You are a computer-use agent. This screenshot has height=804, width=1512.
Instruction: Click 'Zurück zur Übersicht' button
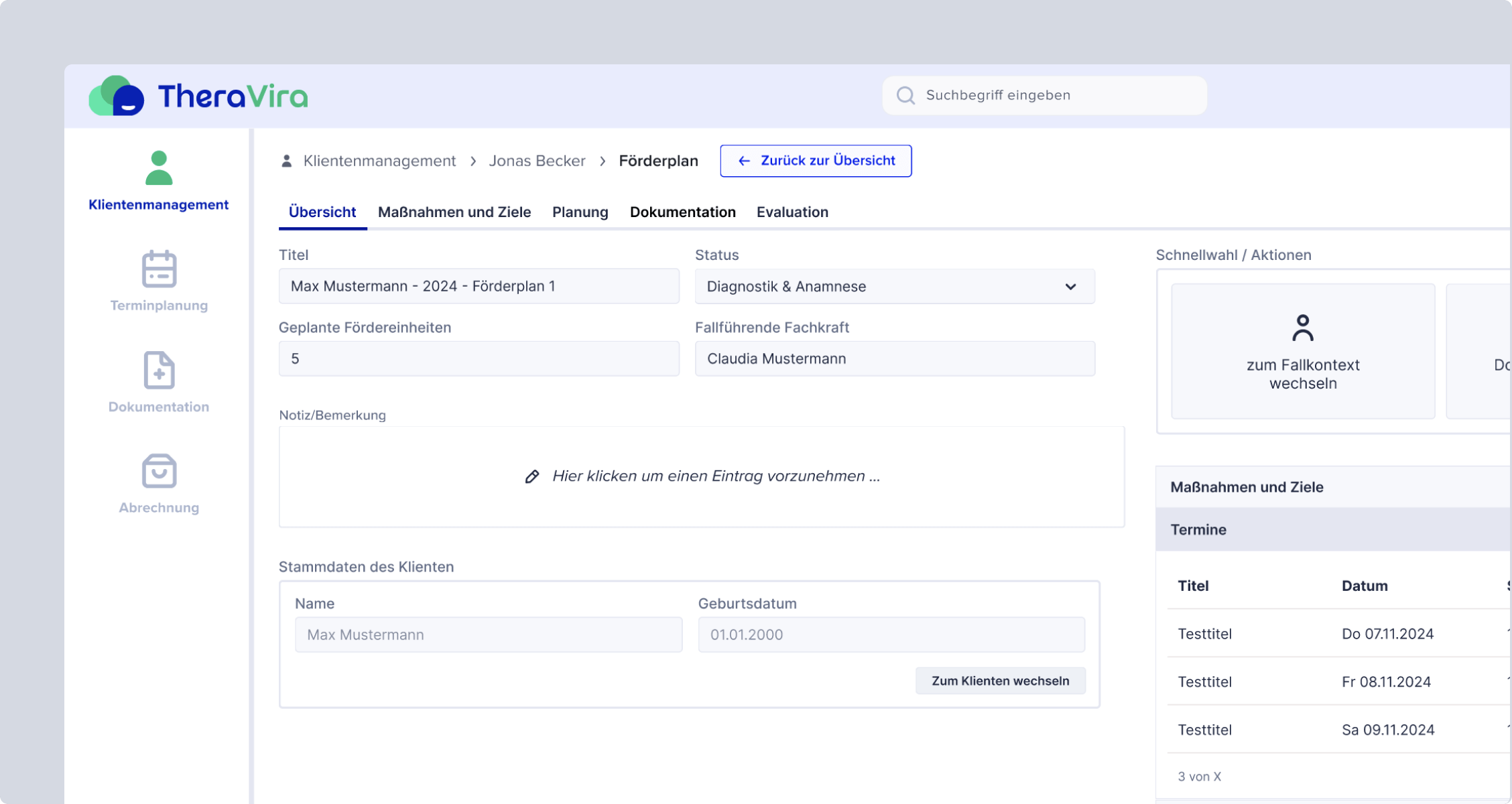(815, 161)
